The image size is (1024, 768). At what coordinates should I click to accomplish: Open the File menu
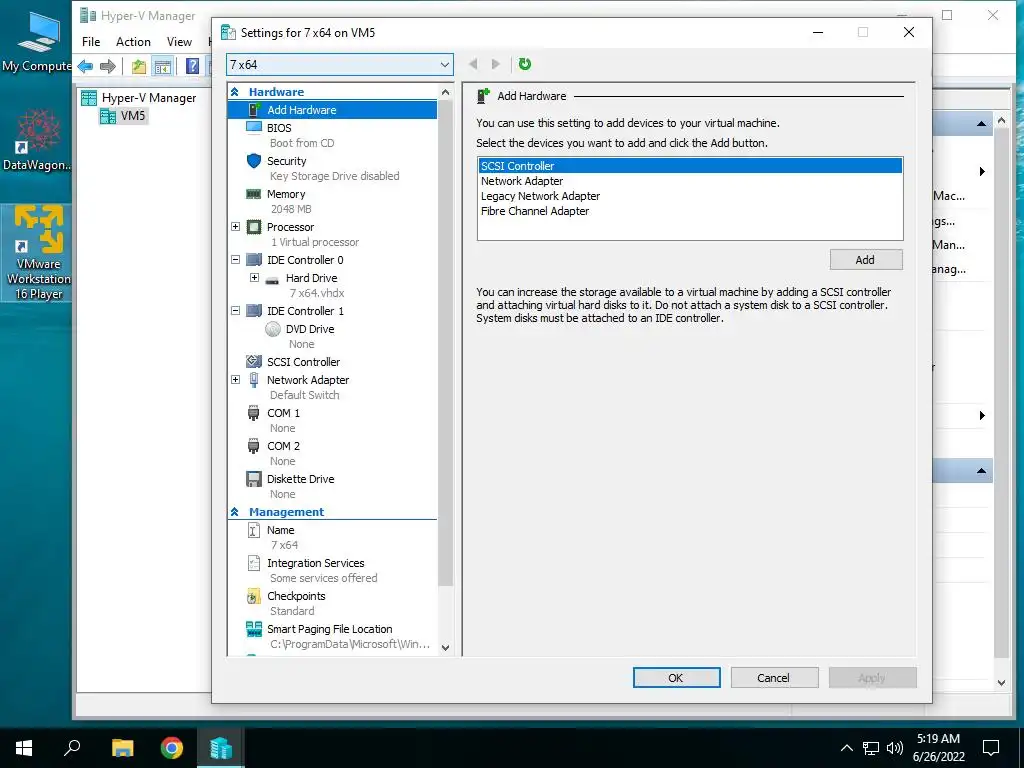tap(91, 42)
